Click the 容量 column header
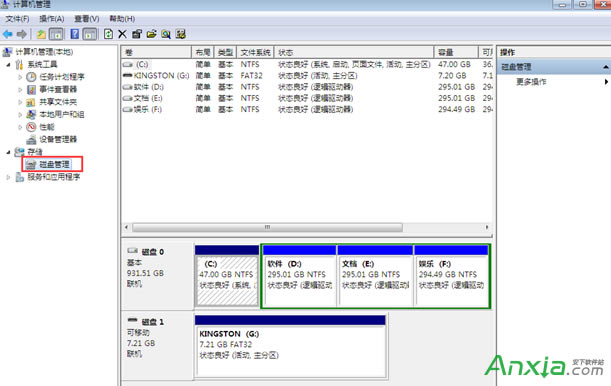The width and height of the screenshot is (611, 386). [x=456, y=52]
